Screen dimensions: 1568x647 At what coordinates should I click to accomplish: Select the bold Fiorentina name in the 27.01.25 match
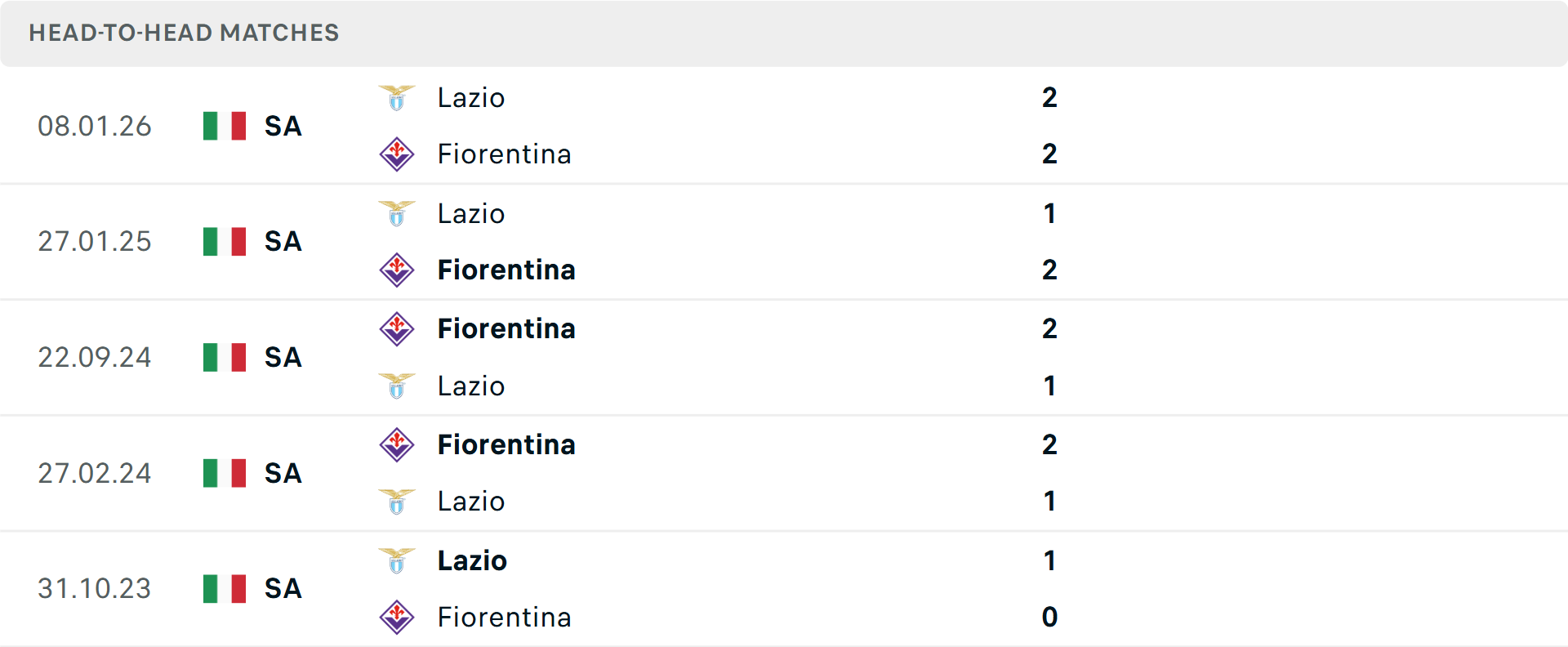(506, 270)
